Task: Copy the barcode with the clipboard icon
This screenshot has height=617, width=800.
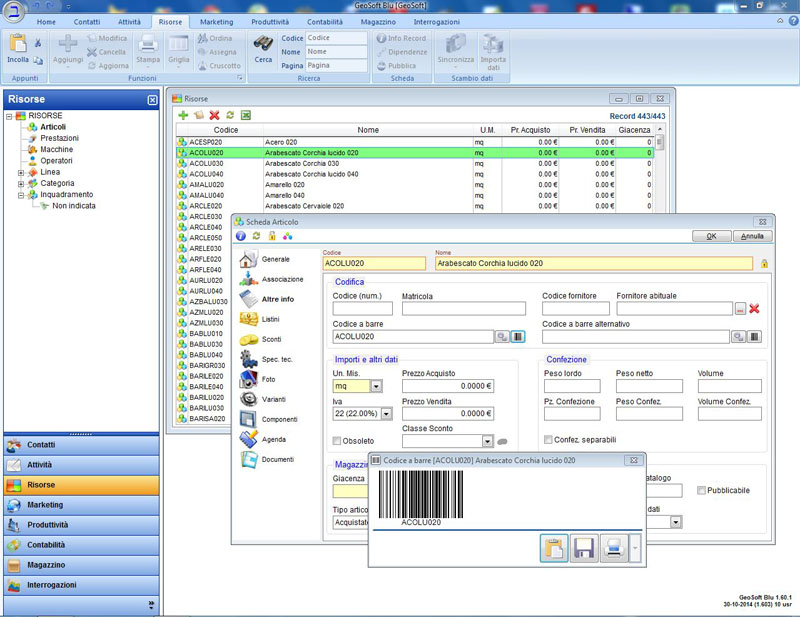Action: point(554,547)
